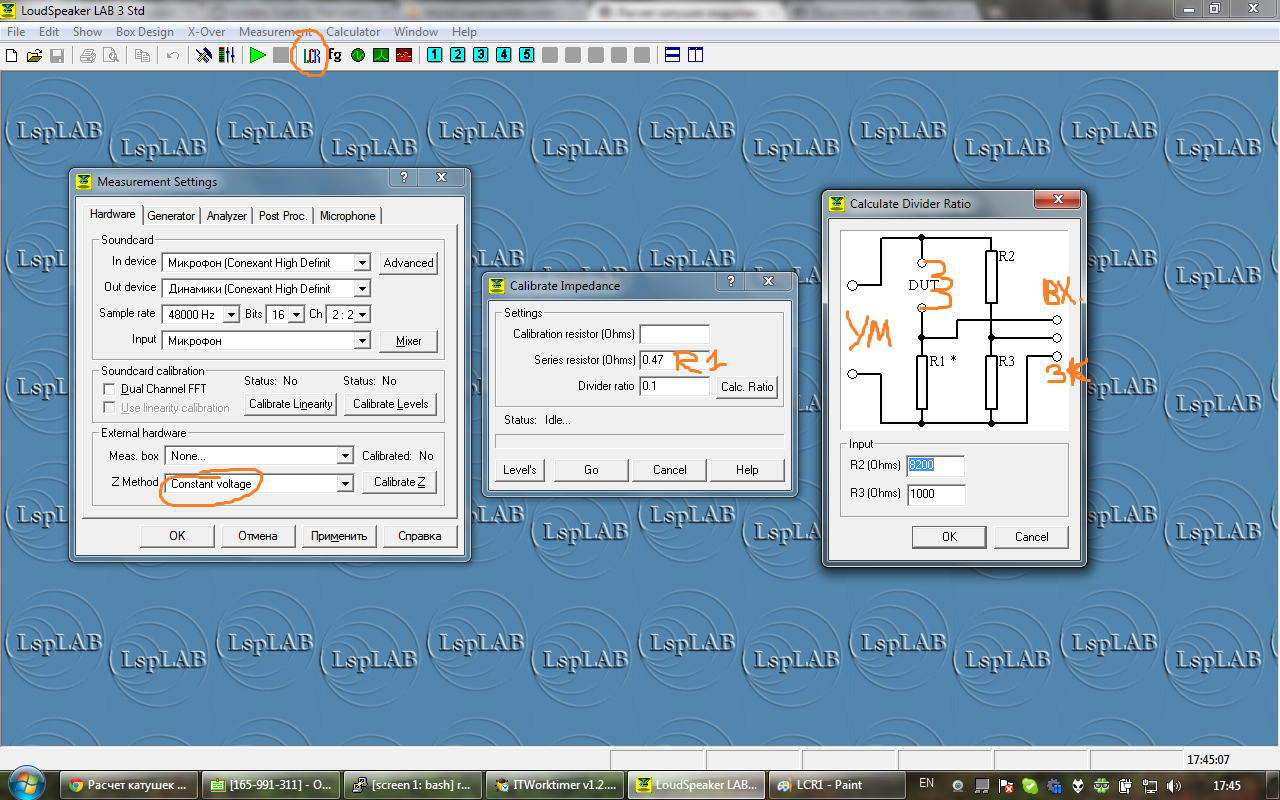This screenshot has width=1280, height=800.
Task: Tile windows vertically icon
Action: (x=695, y=55)
